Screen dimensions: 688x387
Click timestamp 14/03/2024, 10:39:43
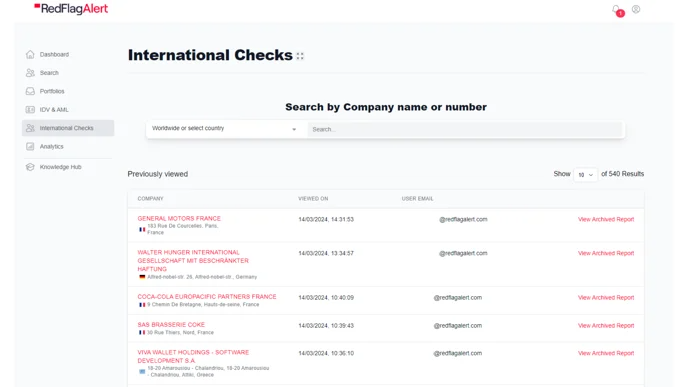(326, 326)
